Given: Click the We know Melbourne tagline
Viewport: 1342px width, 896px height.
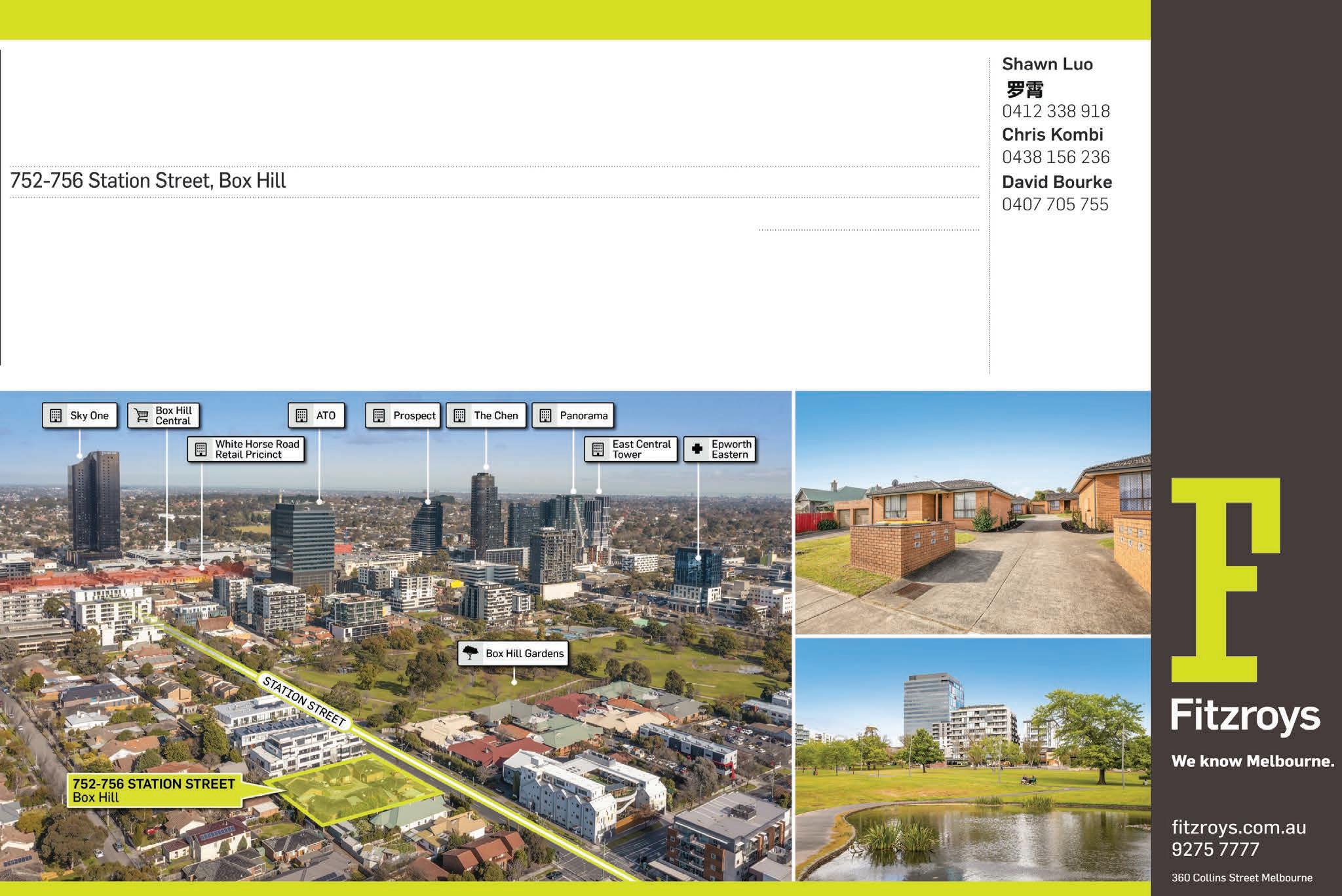Looking at the screenshot, I should 1253,761.
